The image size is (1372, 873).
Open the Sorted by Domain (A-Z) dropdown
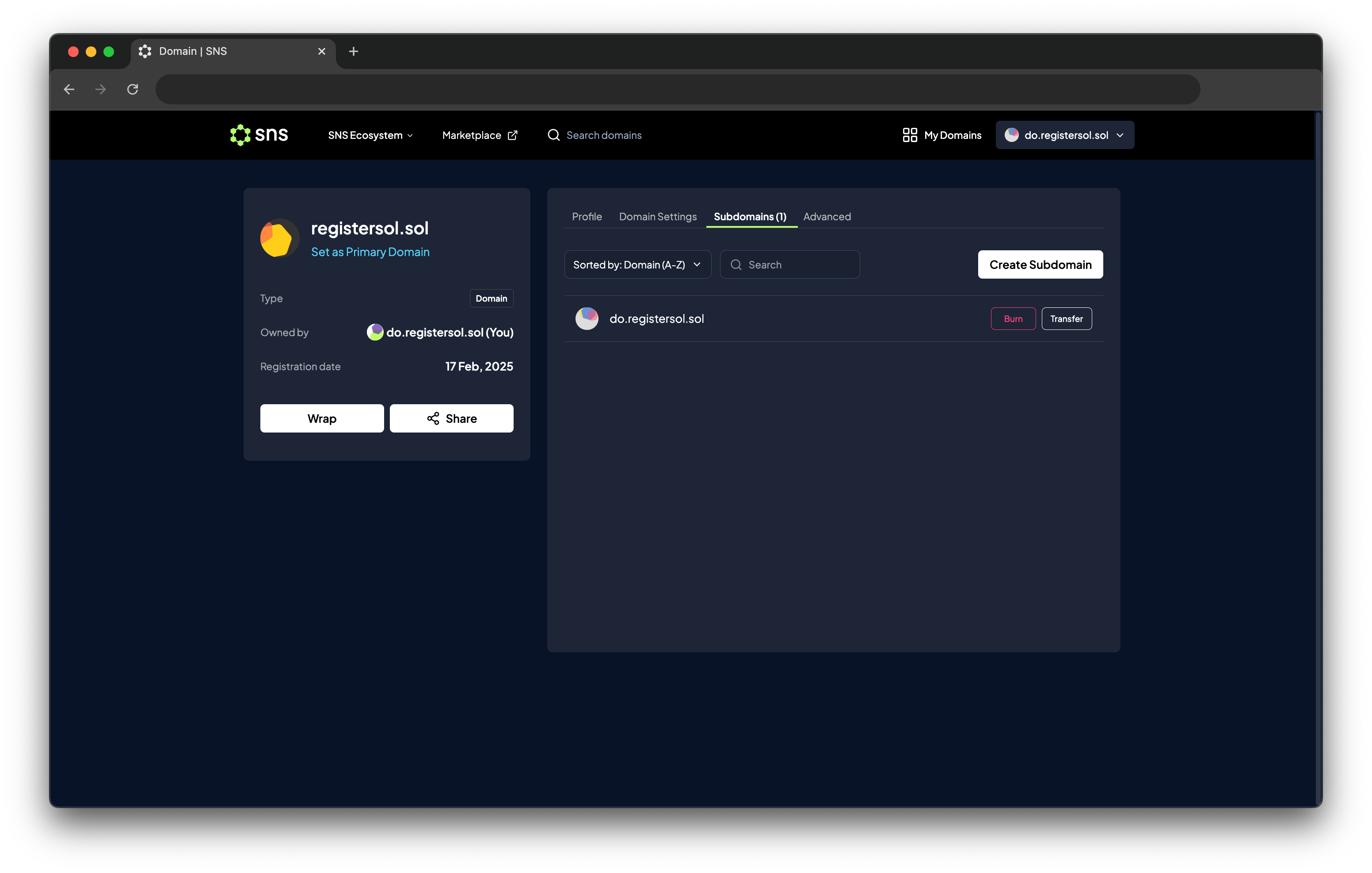coord(637,264)
